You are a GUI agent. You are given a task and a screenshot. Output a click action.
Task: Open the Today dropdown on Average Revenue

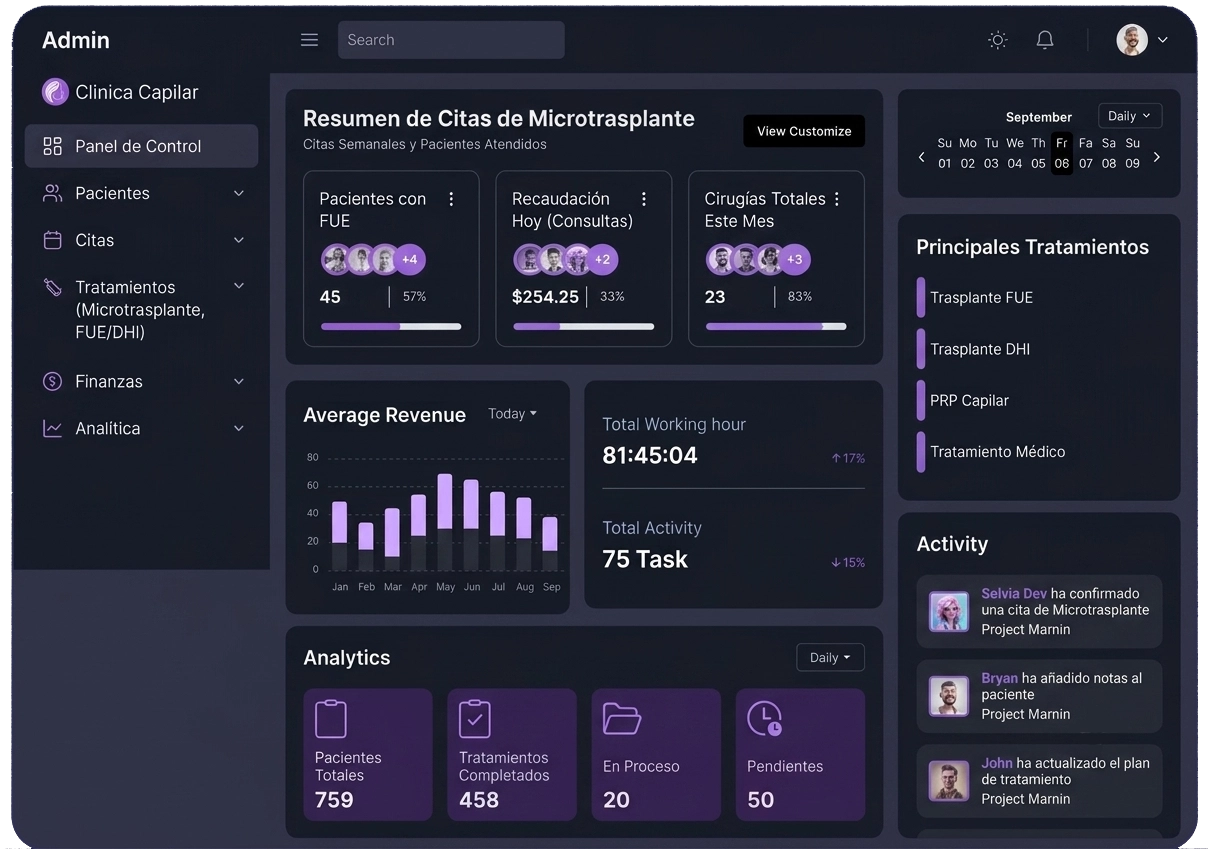[x=512, y=414]
